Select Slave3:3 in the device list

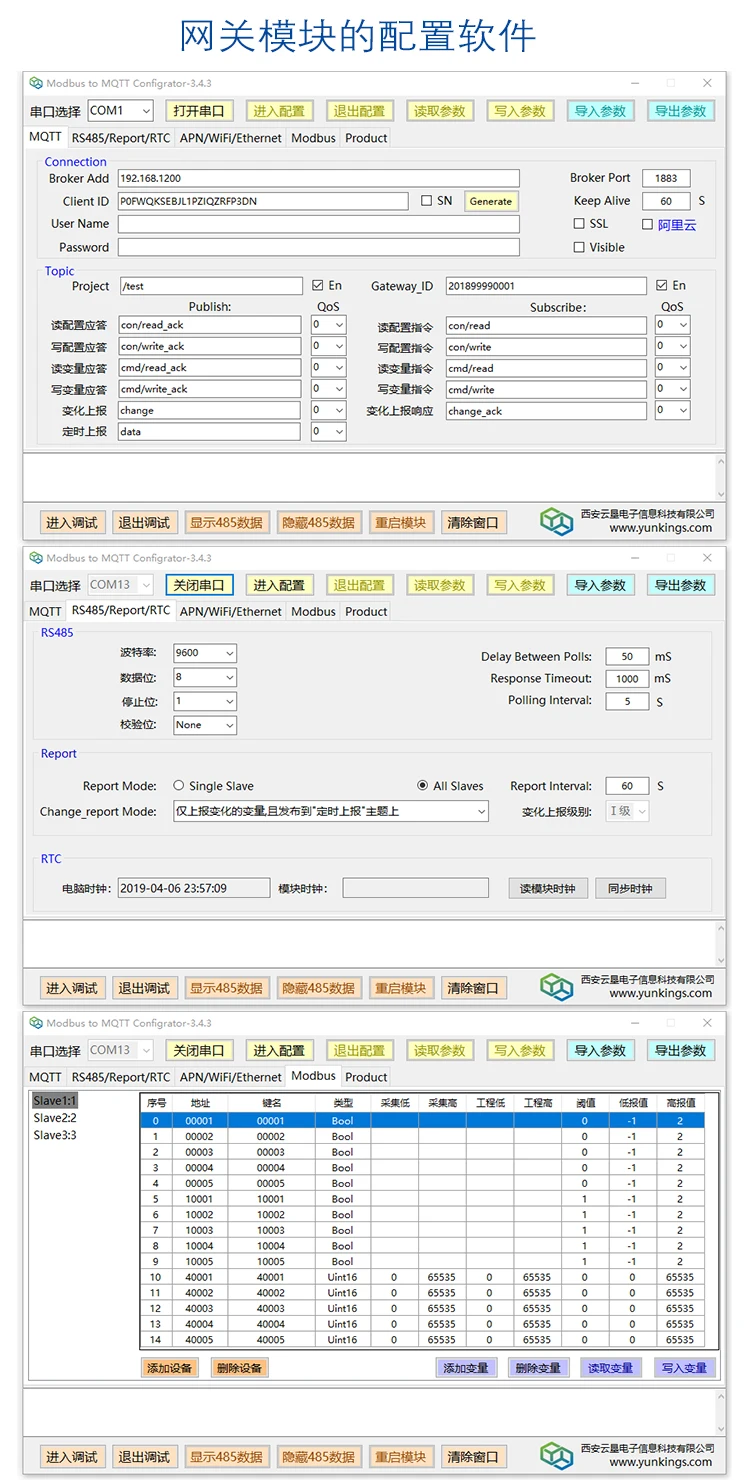tap(55, 1135)
